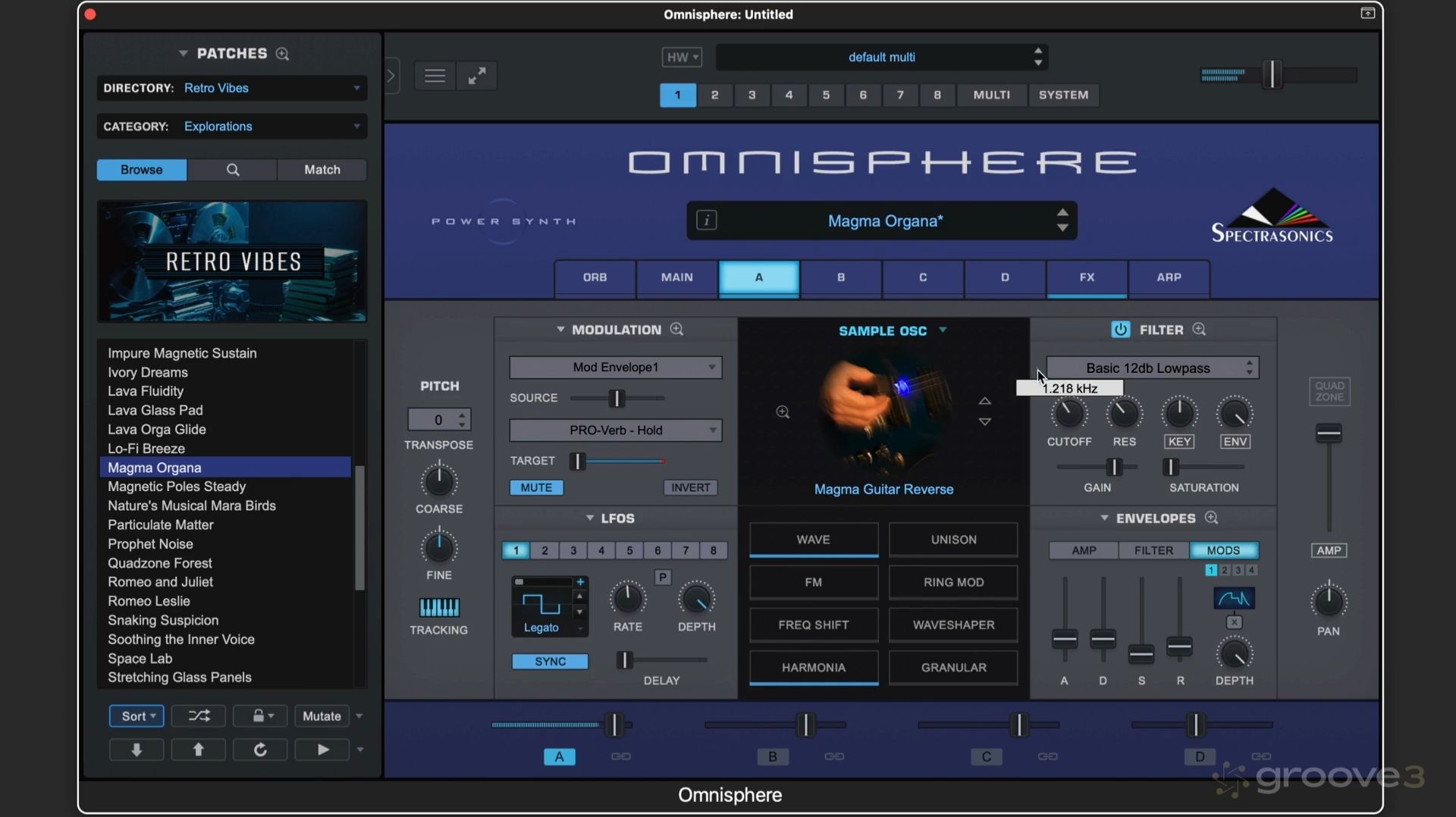Open the PRO-Verb - Hold target dropdown
This screenshot has height=817, width=1456.
[x=616, y=430]
